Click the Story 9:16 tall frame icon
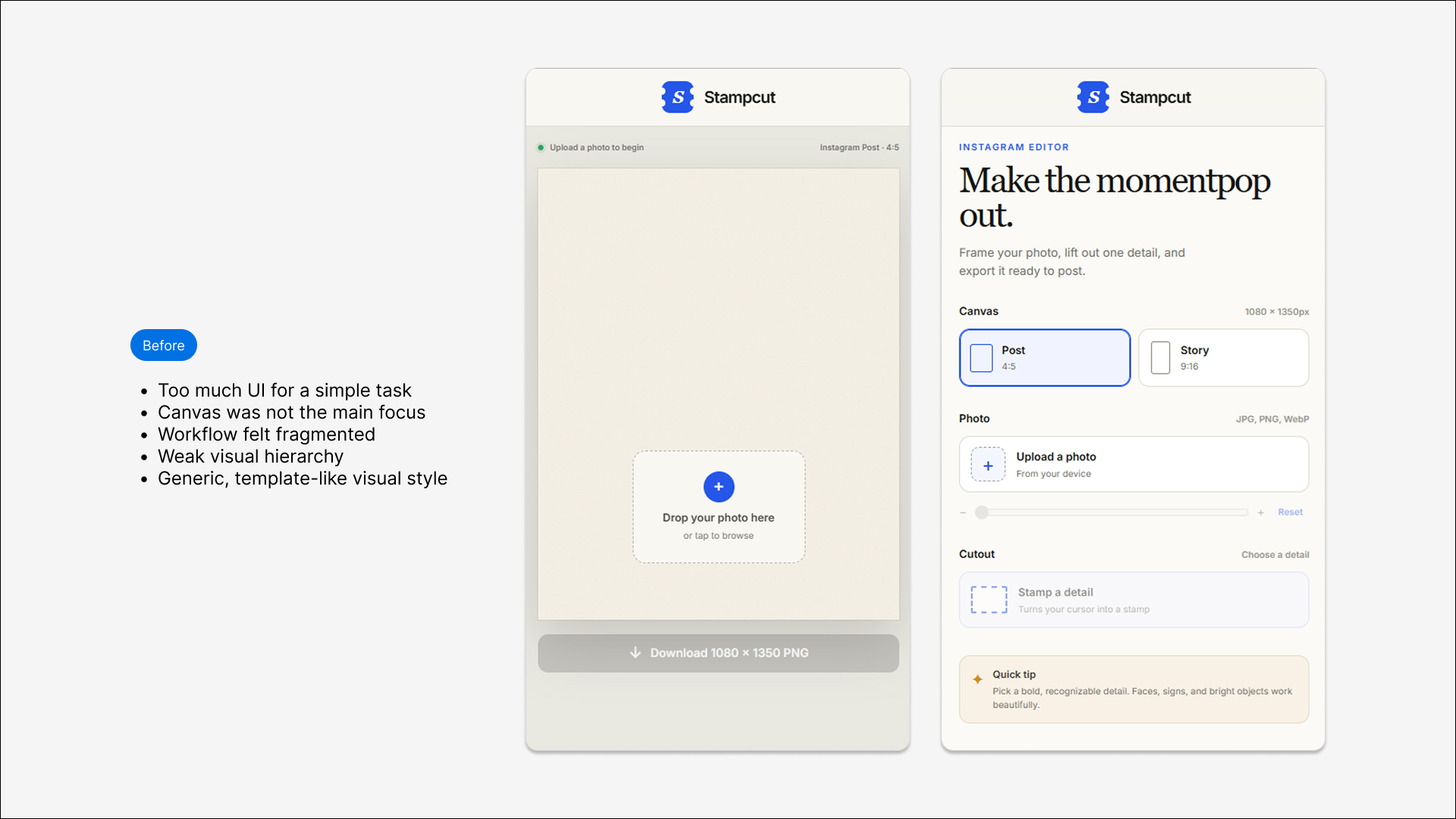The image size is (1456, 819). coord(1160,358)
